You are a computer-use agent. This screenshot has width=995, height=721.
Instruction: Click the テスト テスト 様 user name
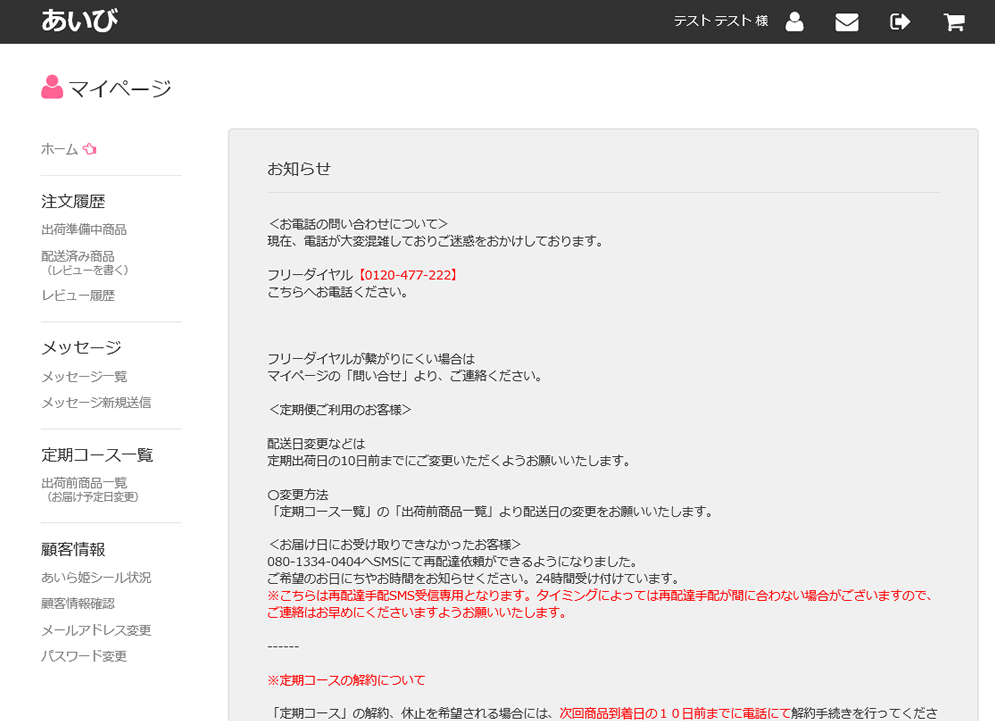[x=721, y=21]
